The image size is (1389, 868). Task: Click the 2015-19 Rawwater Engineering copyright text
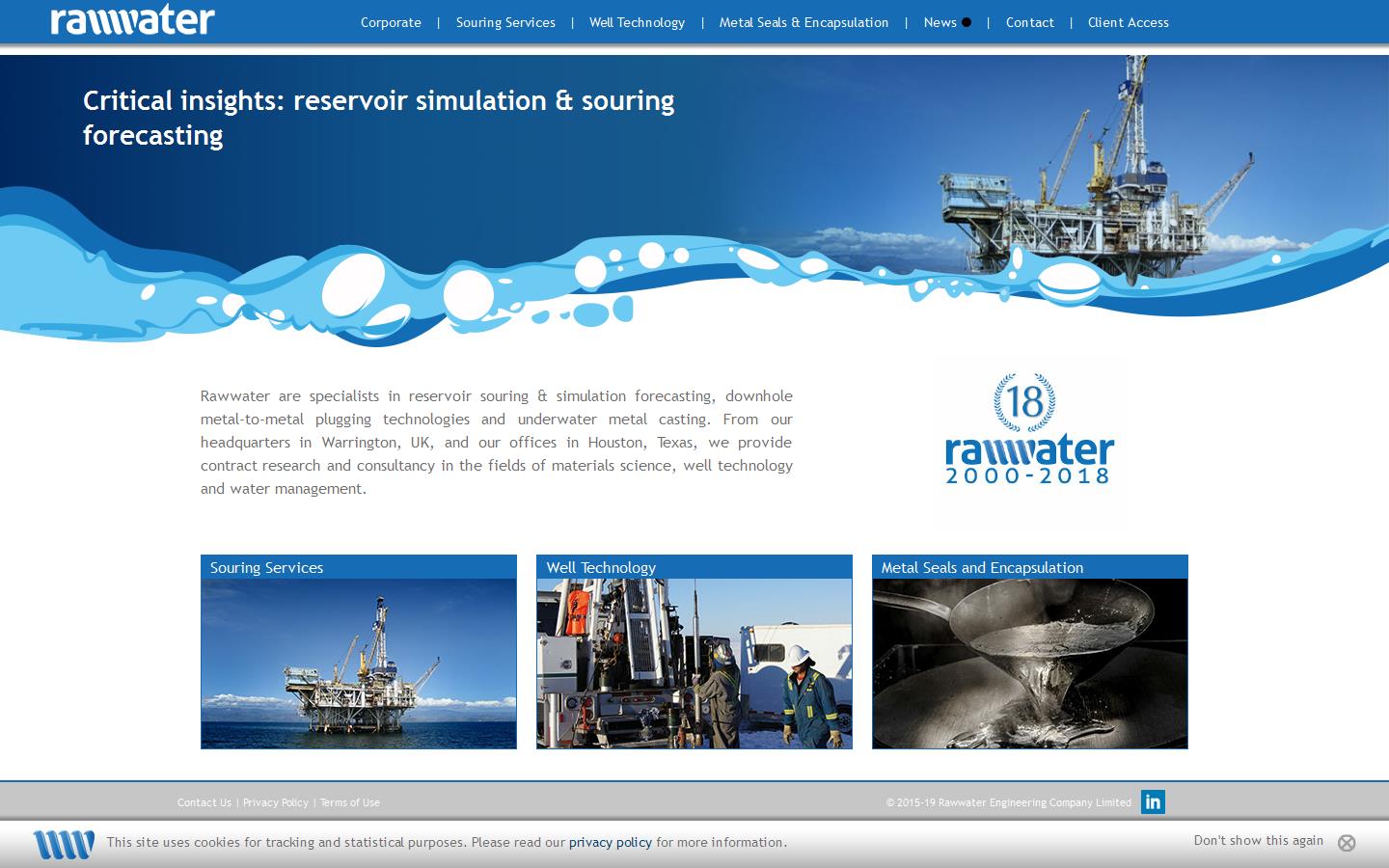click(x=1009, y=802)
